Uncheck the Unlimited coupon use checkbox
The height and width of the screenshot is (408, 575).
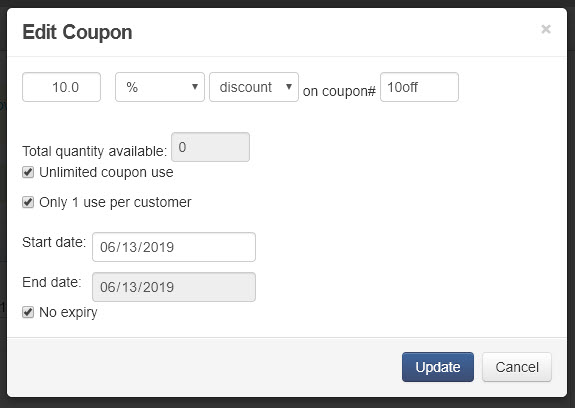pos(28,172)
